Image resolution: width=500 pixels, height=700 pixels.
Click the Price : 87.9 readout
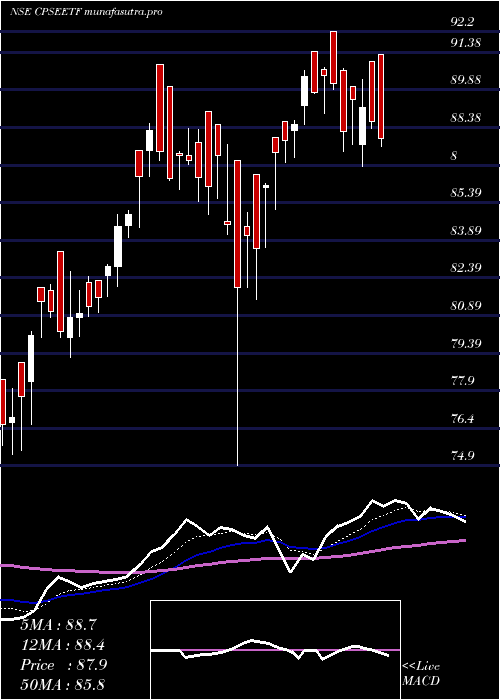(64, 665)
